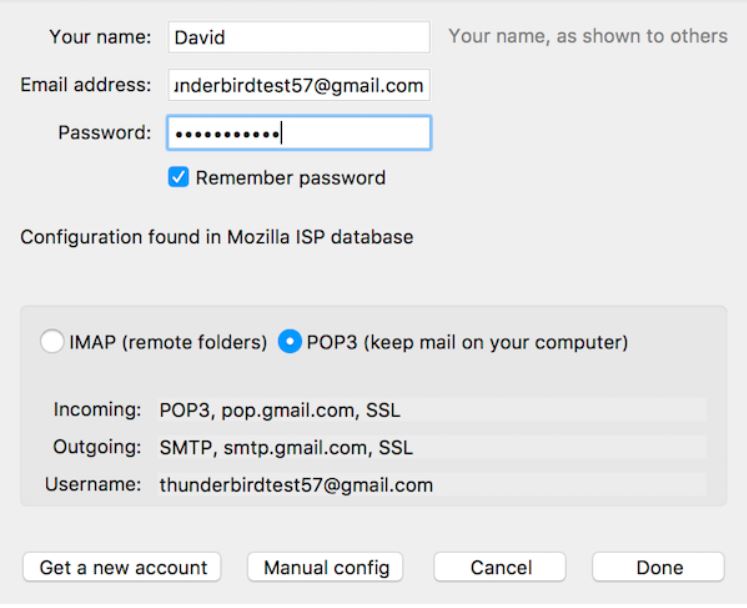
Task: Click the Email address: field label
Action: tap(86, 85)
